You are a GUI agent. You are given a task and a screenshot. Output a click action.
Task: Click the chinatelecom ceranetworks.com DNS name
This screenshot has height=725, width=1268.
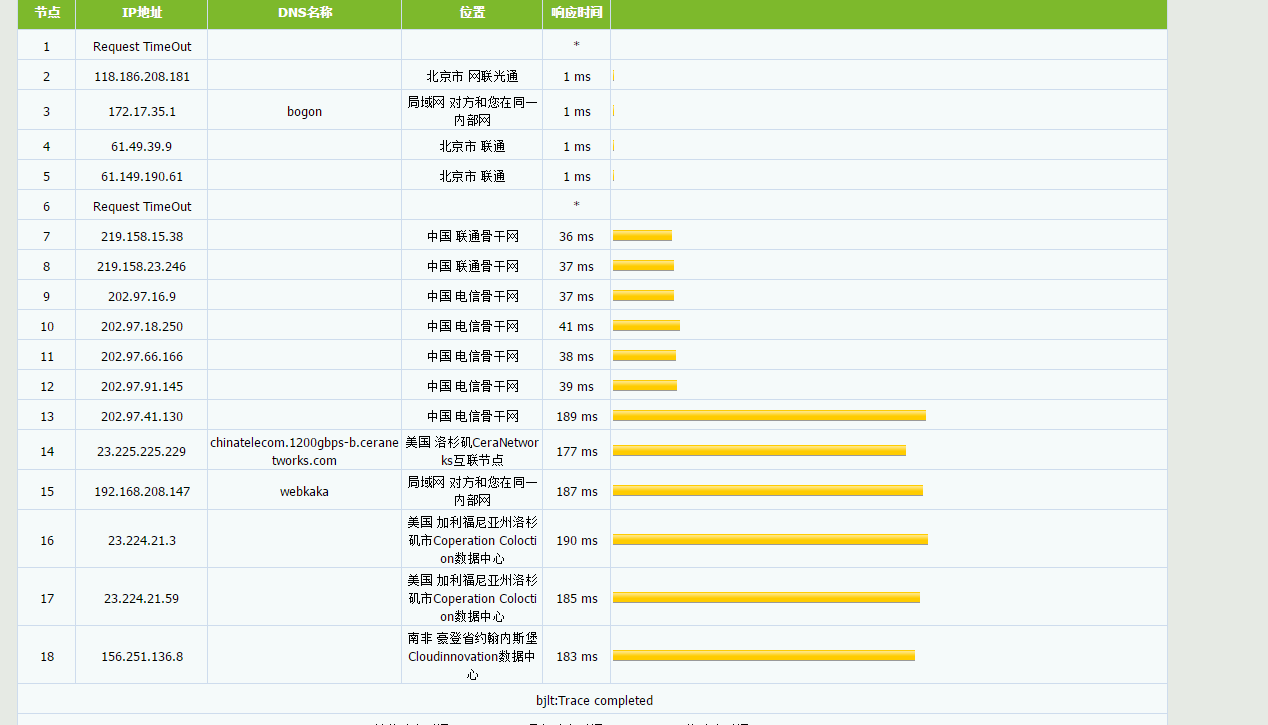pos(304,451)
